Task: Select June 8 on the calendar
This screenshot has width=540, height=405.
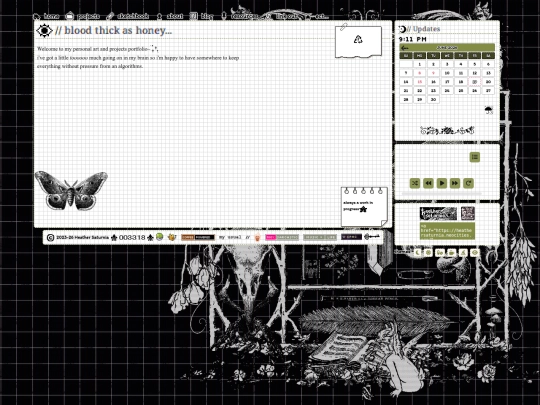Action: tap(419, 73)
